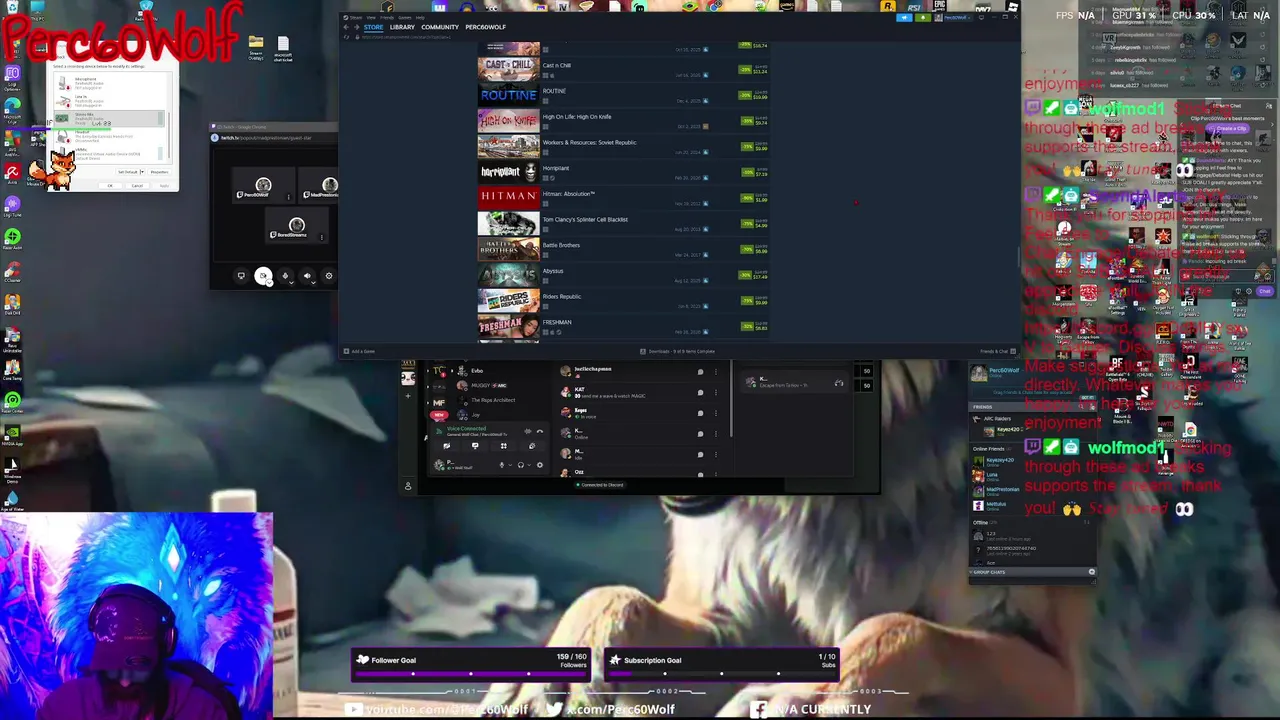The height and width of the screenshot is (720, 1280).
Task: Switch to Steam COMMUNITY tab
Action: click(x=440, y=27)
